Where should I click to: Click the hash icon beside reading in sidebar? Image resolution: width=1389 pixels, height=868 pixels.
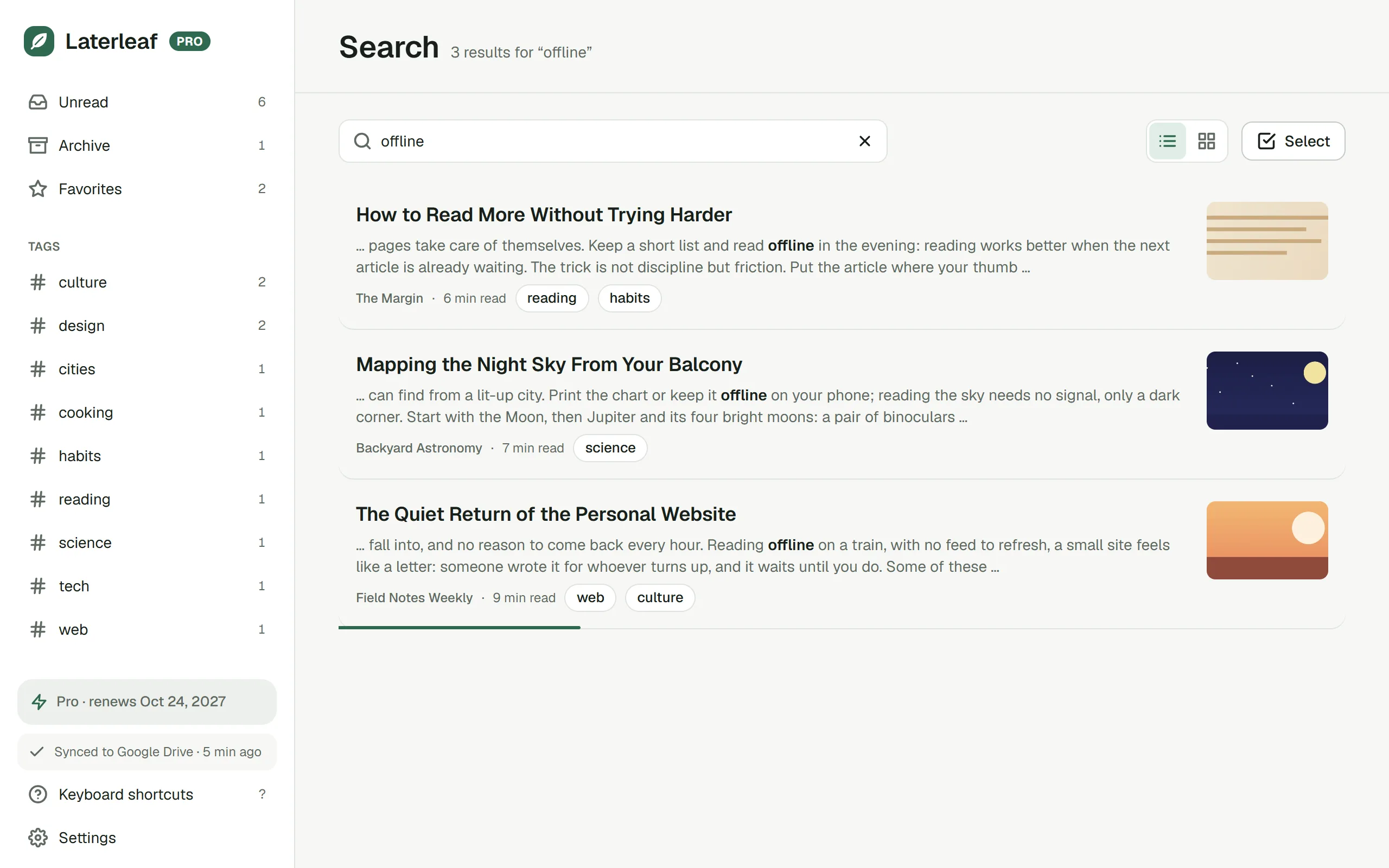click(38, 500)
